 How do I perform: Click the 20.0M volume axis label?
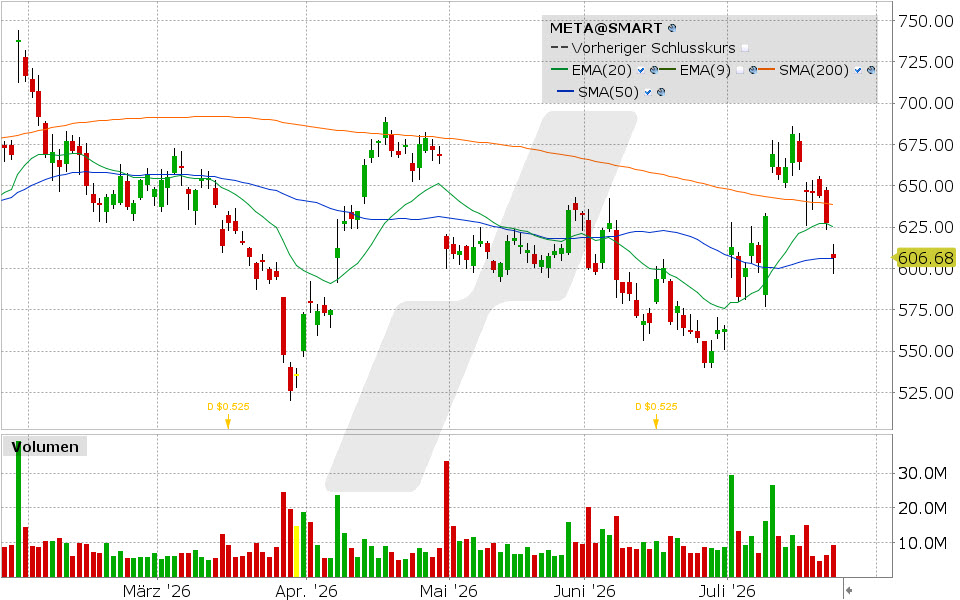922,508
